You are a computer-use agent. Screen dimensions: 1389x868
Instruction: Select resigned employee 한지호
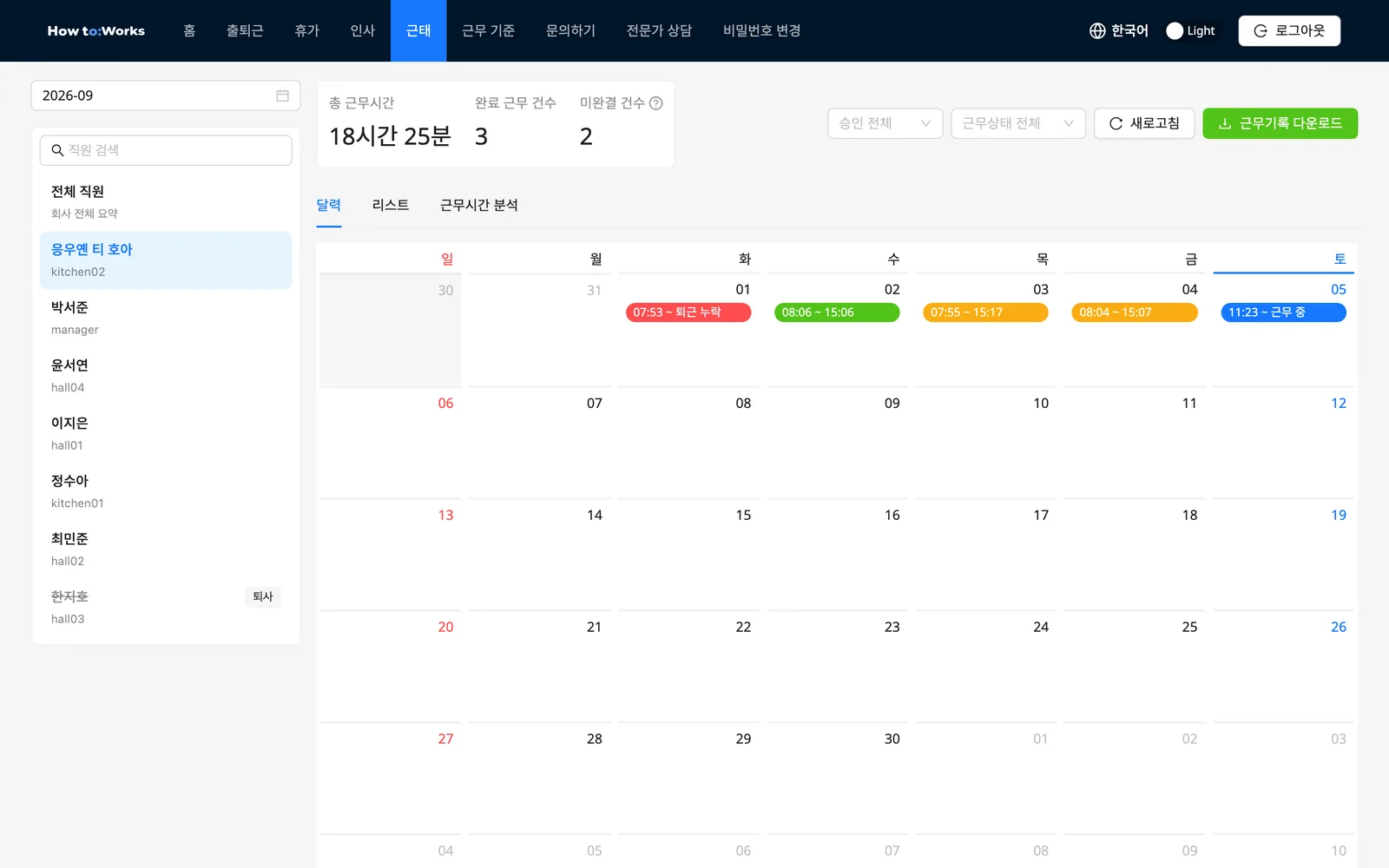[166, 608]
